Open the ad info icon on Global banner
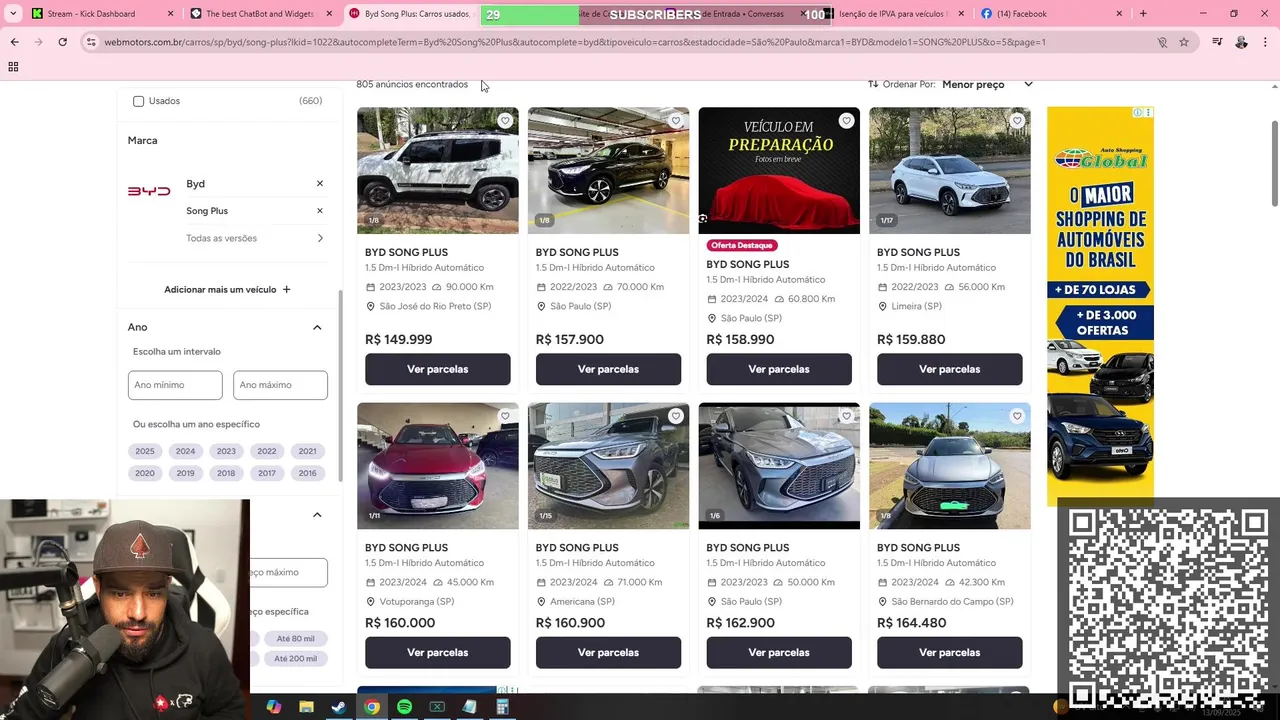The height and width of the screenshot is (720, 1280). (x=1138, y=112)
